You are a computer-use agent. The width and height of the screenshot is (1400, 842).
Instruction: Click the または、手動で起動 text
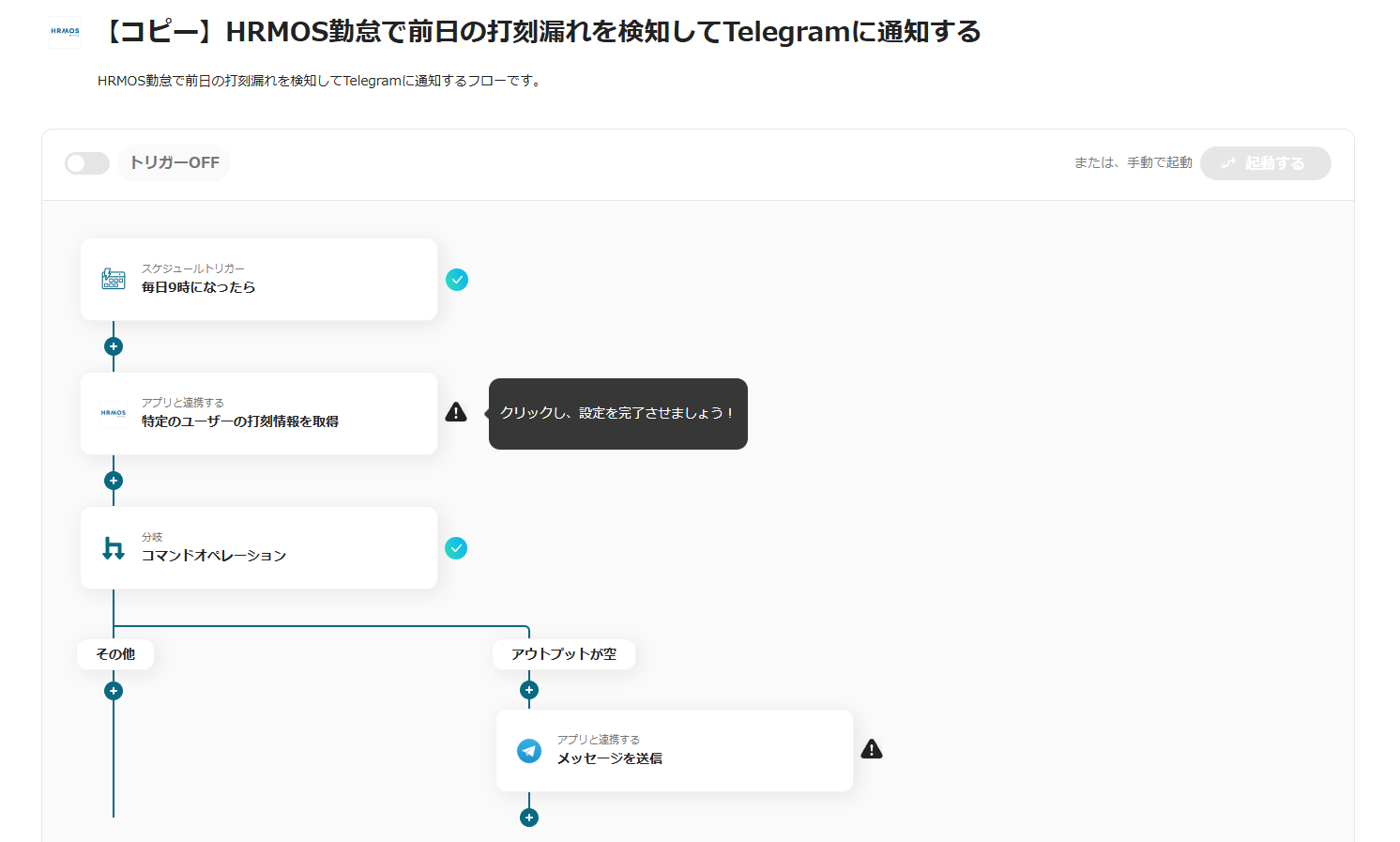point(1134,163)
